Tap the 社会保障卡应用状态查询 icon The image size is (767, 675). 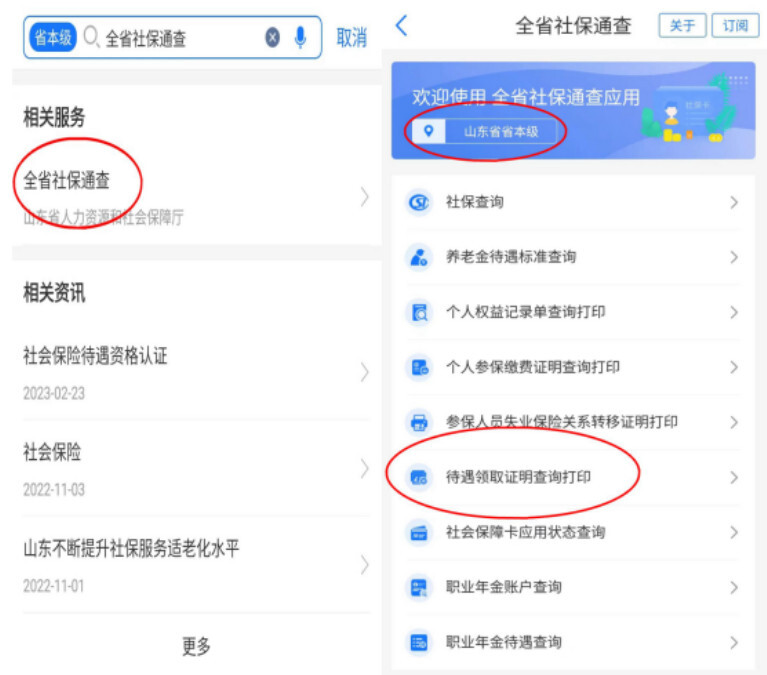click(x=419, y=533)
